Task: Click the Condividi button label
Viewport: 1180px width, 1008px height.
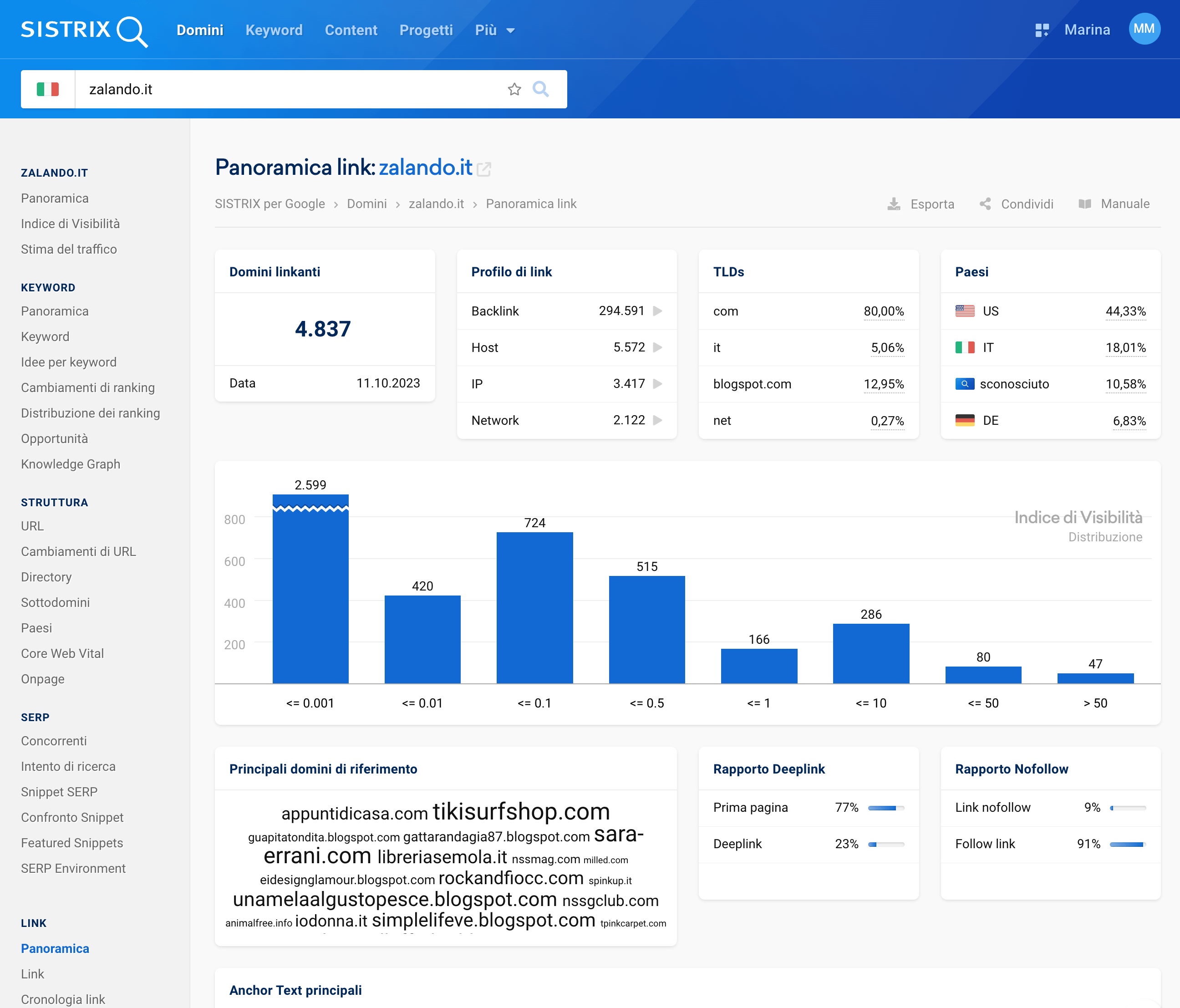Action: click(1027, 204)
